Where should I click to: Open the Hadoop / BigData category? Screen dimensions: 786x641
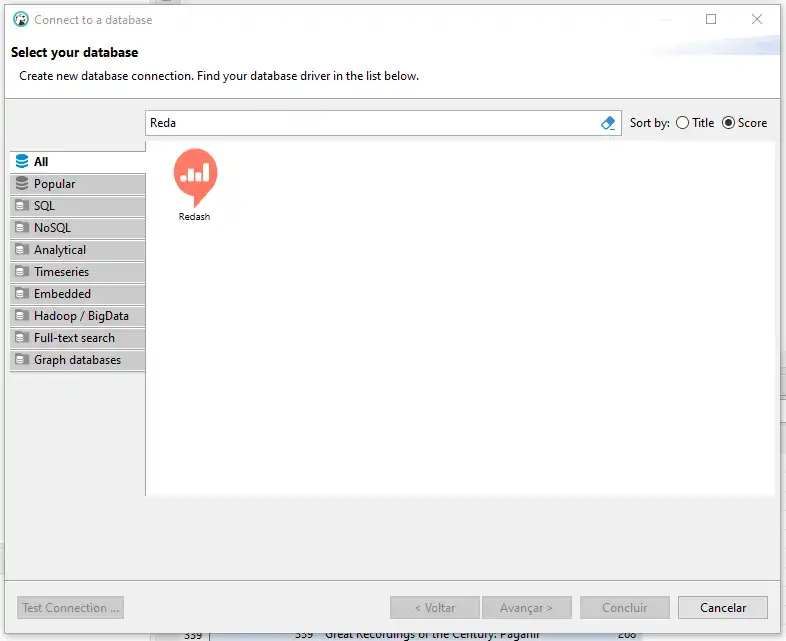[78, 316]
